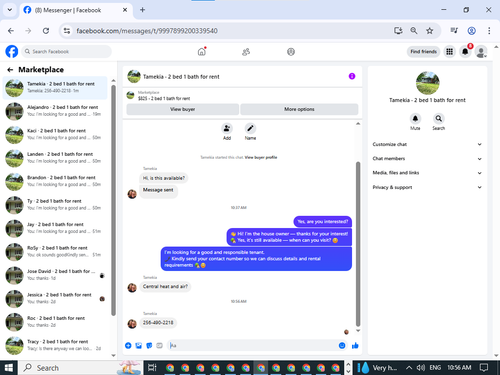Open more actions plus icon in composer
This screenshot has width=500, height=375.
[128, 346]
